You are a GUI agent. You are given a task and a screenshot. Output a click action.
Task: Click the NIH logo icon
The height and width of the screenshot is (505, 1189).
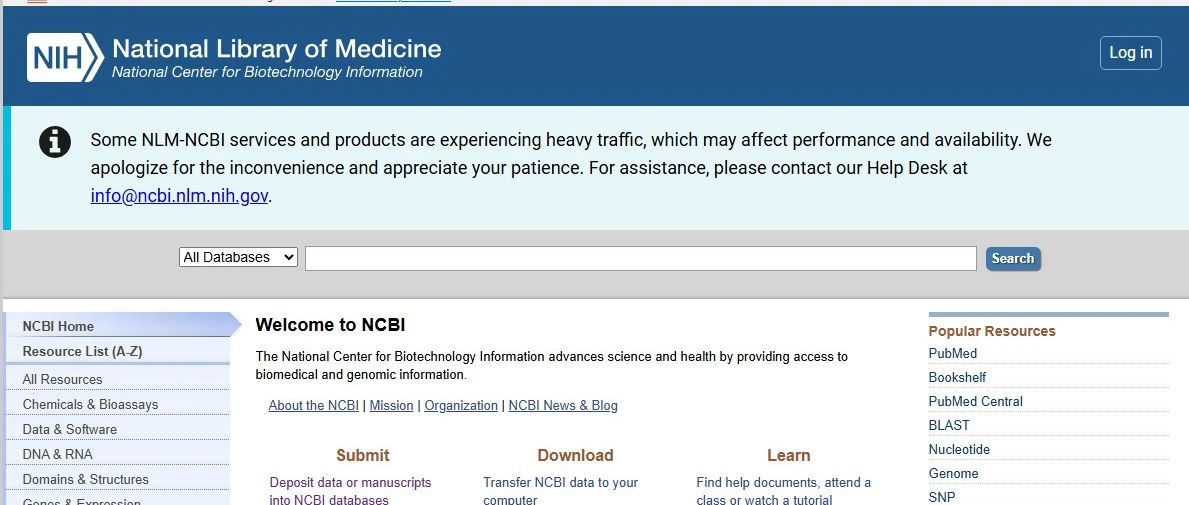pyautogui.click(x=65, y=58)
